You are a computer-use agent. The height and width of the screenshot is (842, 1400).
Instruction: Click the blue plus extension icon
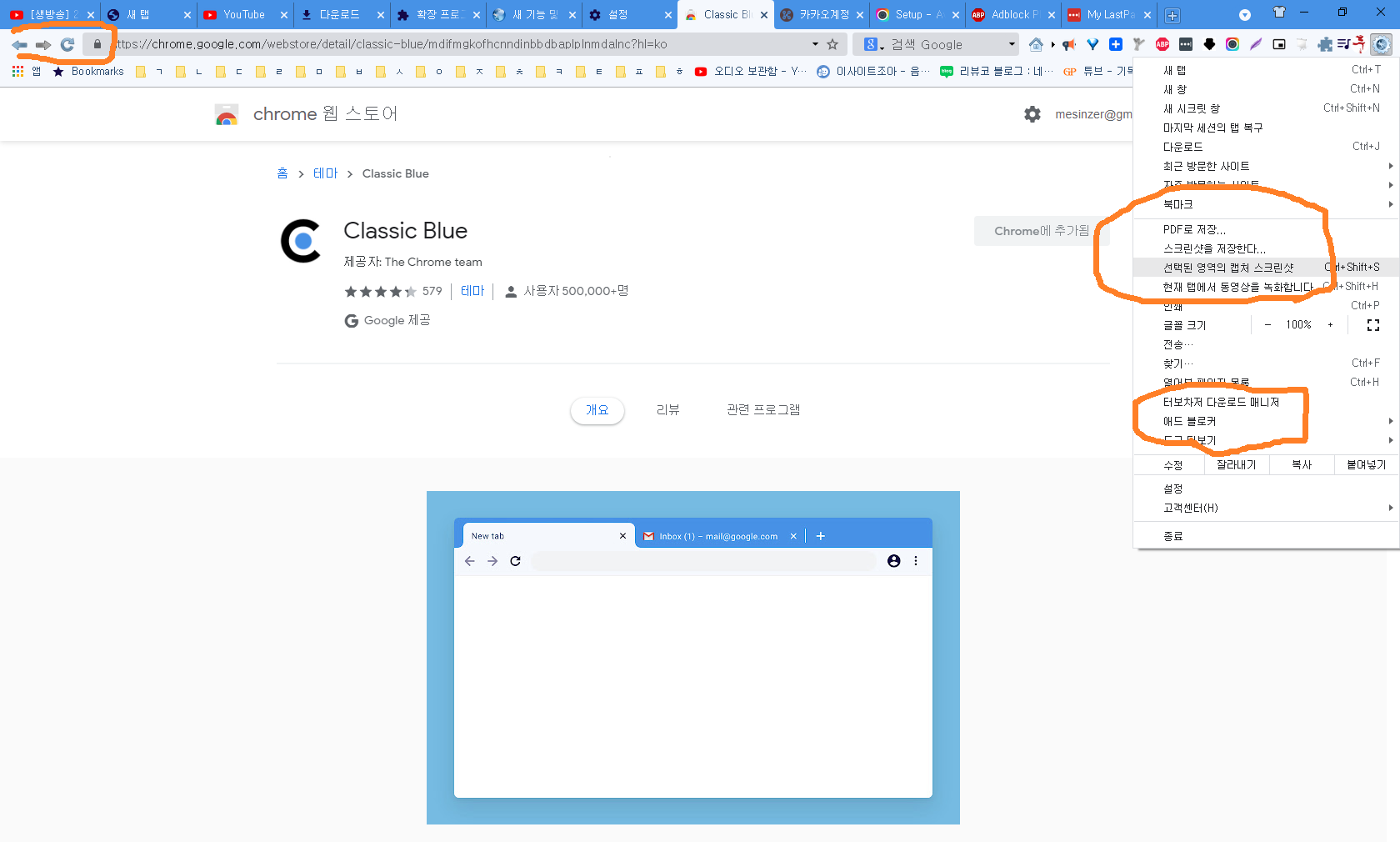point(1116,44)
